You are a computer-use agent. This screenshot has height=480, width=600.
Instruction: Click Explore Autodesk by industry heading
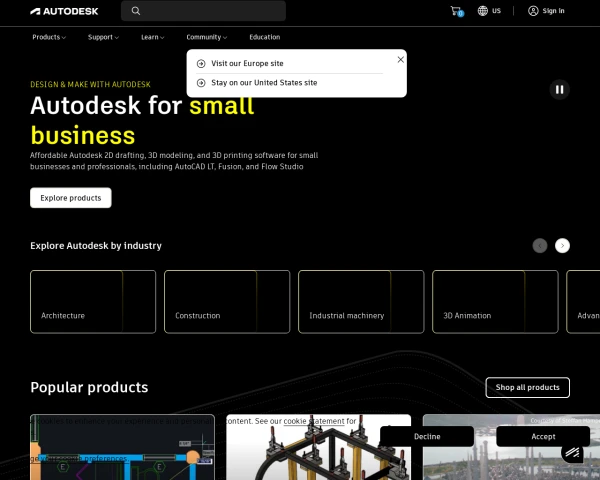(96, 246)
